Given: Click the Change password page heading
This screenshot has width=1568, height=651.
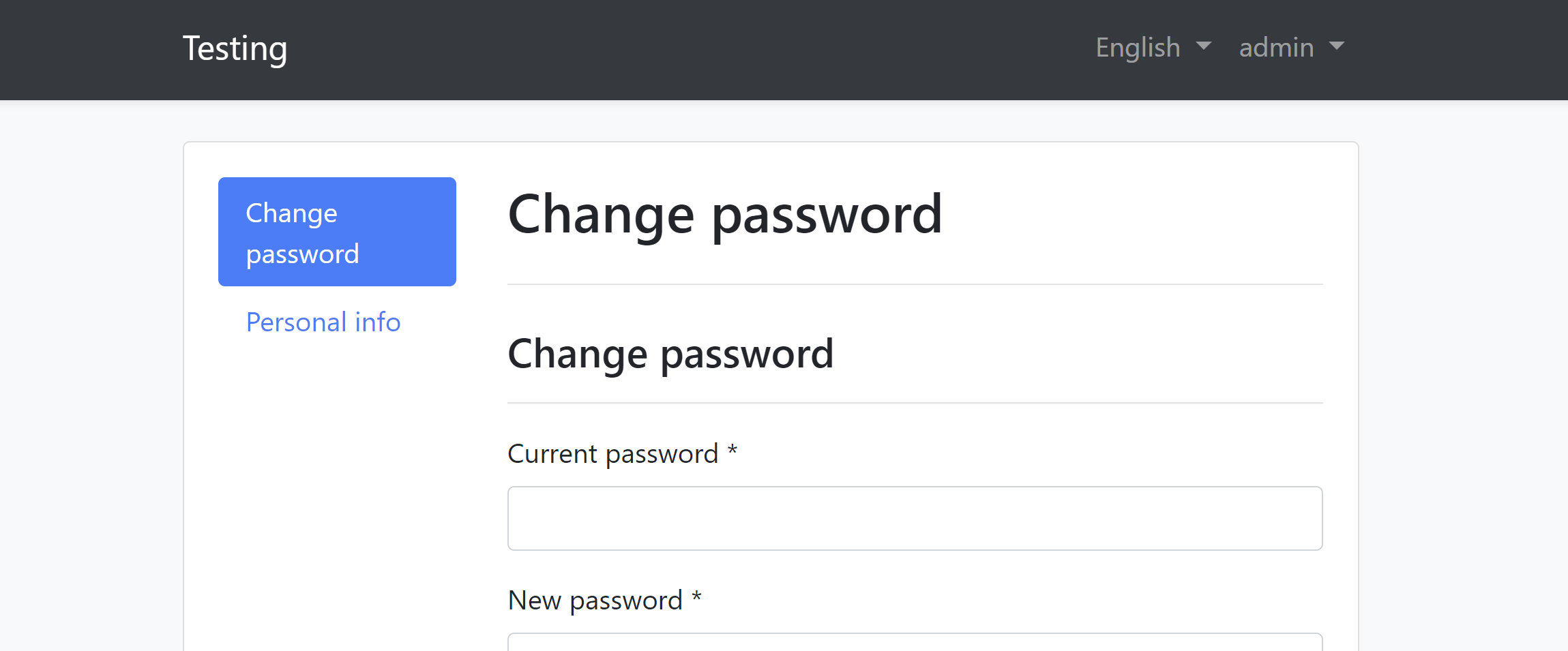Looking at the screenshot, I should (725, 215).
